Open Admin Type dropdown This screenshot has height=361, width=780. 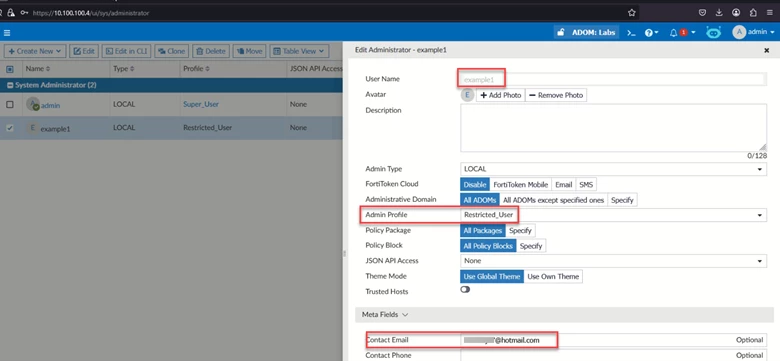613,169
